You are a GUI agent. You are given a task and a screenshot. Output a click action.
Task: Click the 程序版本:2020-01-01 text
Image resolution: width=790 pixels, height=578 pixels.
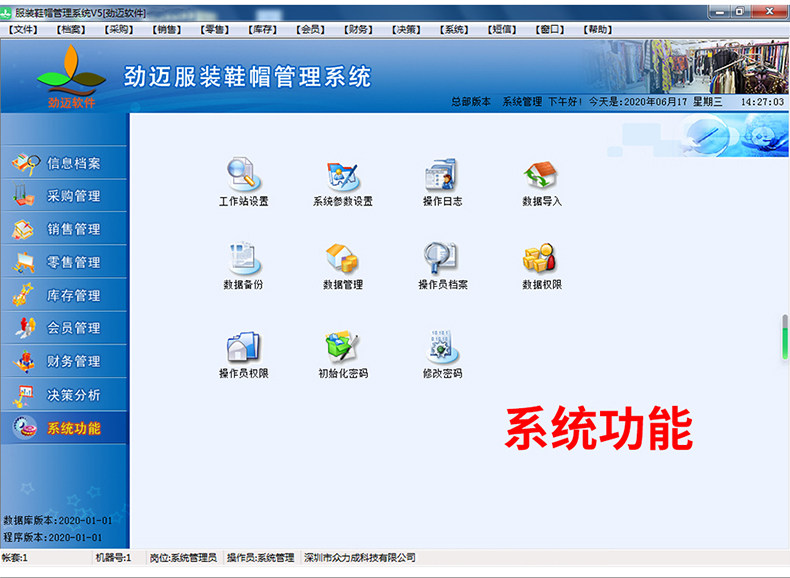click(52, 538)
